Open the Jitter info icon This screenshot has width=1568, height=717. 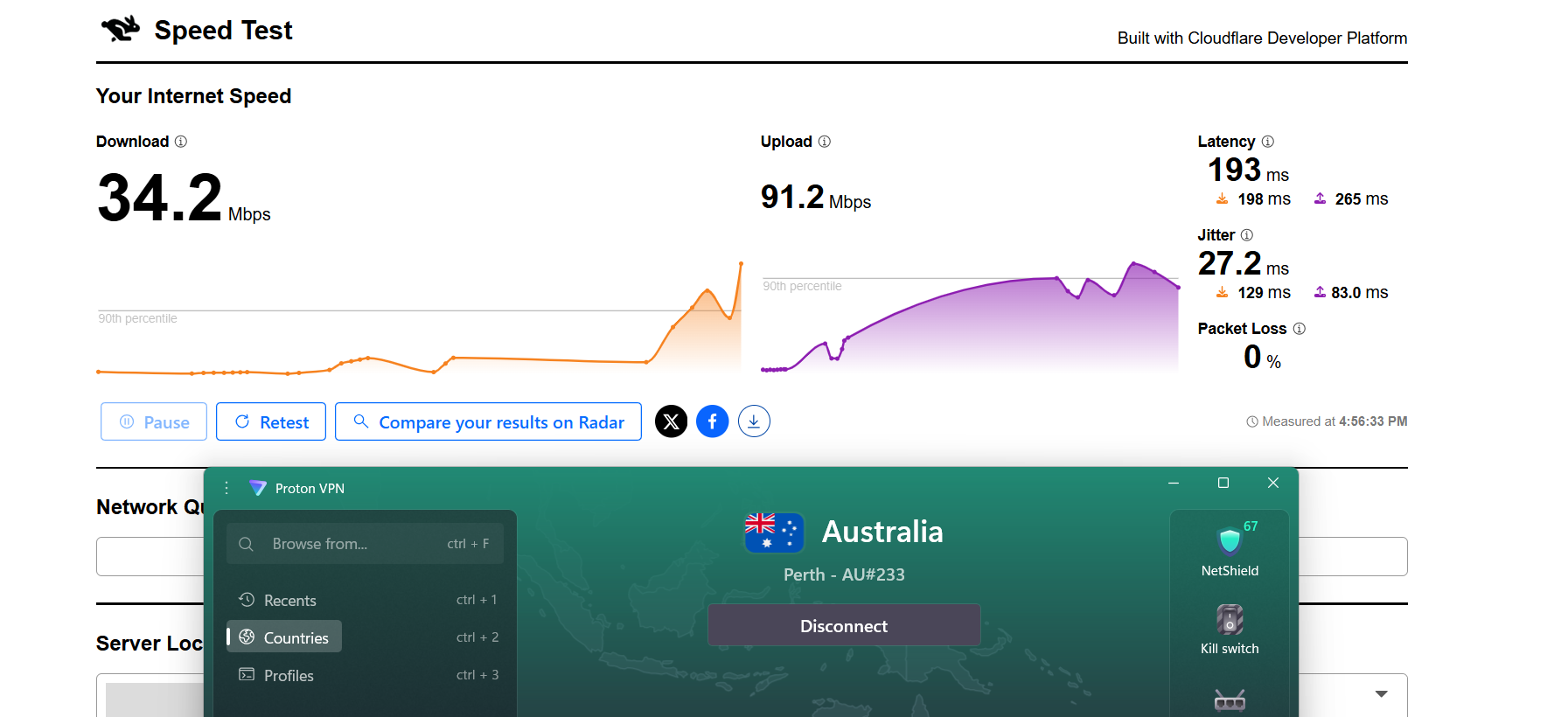pyautogui.click(x=1247, y=235)
